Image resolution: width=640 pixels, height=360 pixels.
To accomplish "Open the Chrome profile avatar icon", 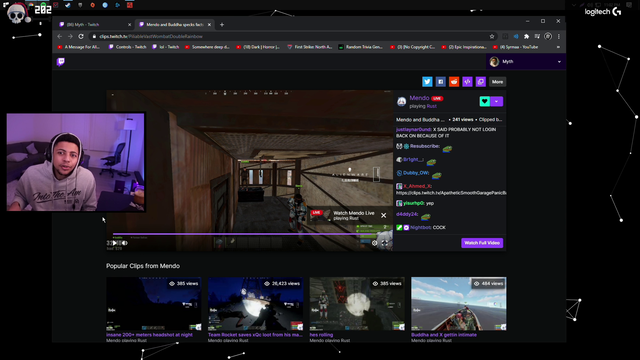I will (548, 36).
